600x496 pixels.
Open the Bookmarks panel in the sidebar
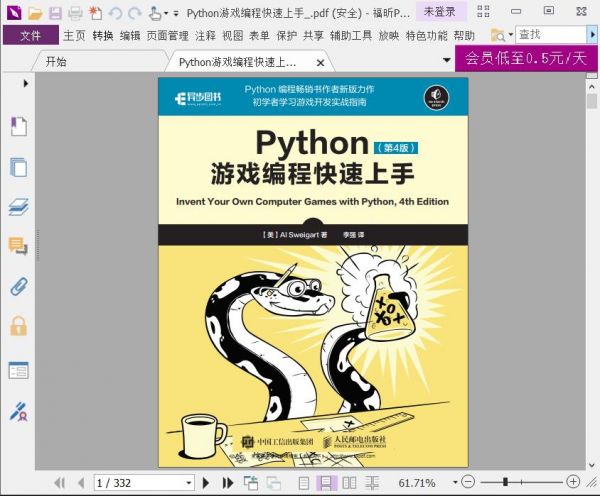coord(18,127)
